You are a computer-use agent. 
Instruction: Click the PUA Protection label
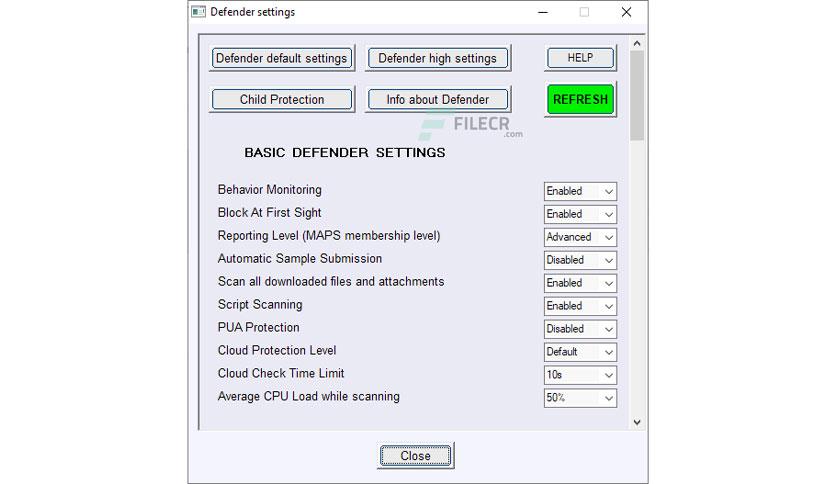pos(258,327)
